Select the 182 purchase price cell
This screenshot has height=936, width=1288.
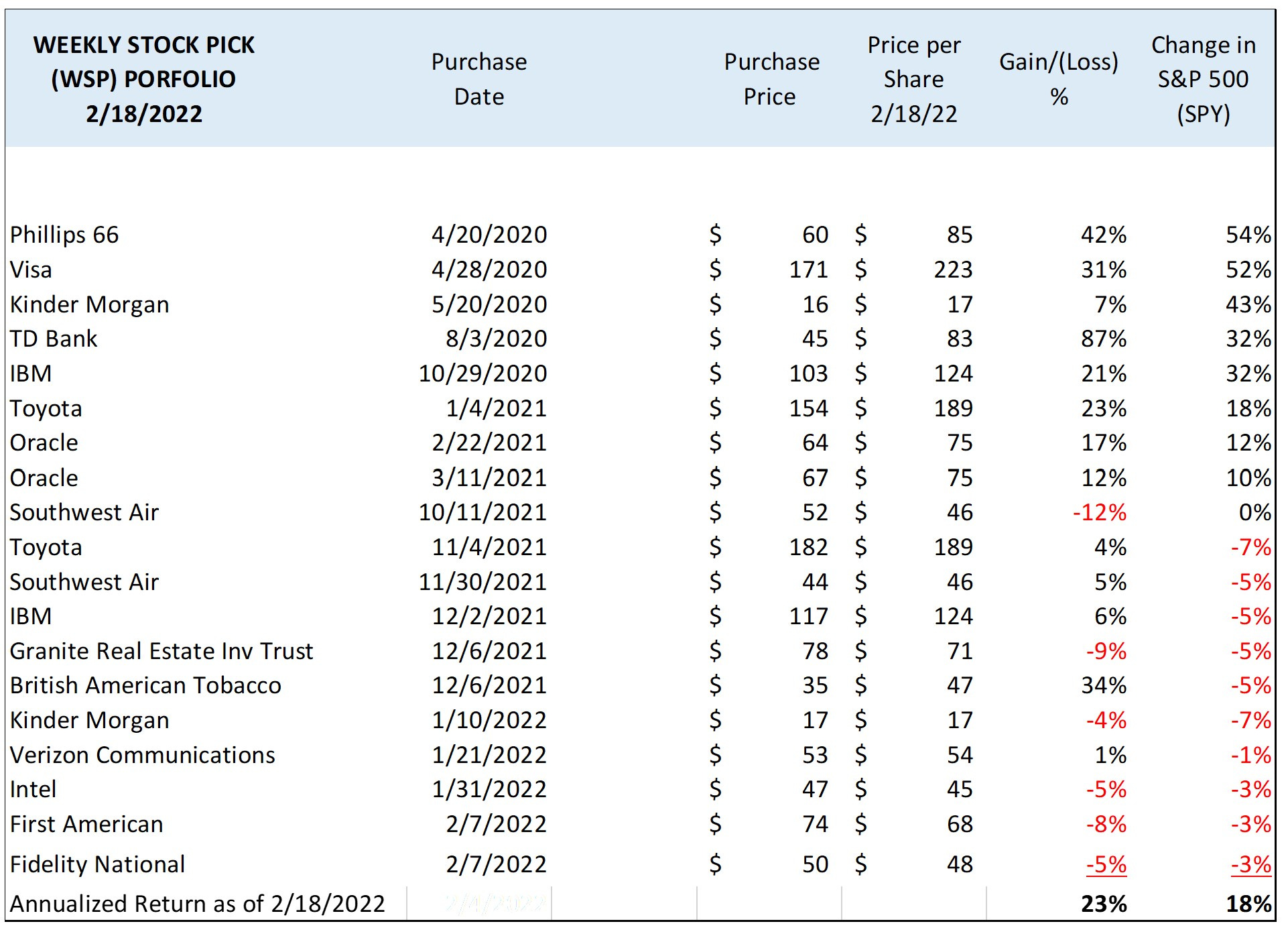[x=809, y=547]
